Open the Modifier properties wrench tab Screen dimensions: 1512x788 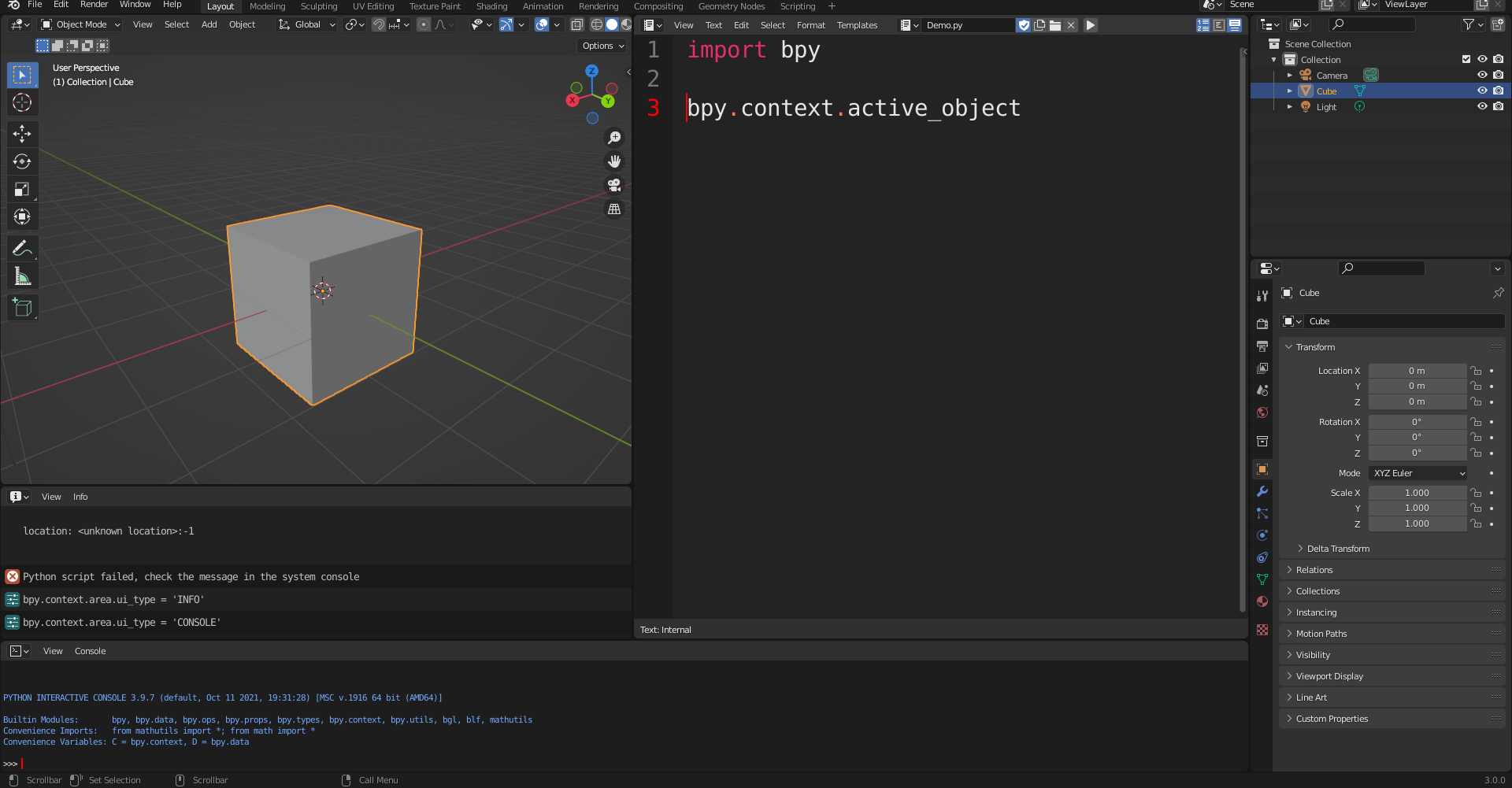1262,491
